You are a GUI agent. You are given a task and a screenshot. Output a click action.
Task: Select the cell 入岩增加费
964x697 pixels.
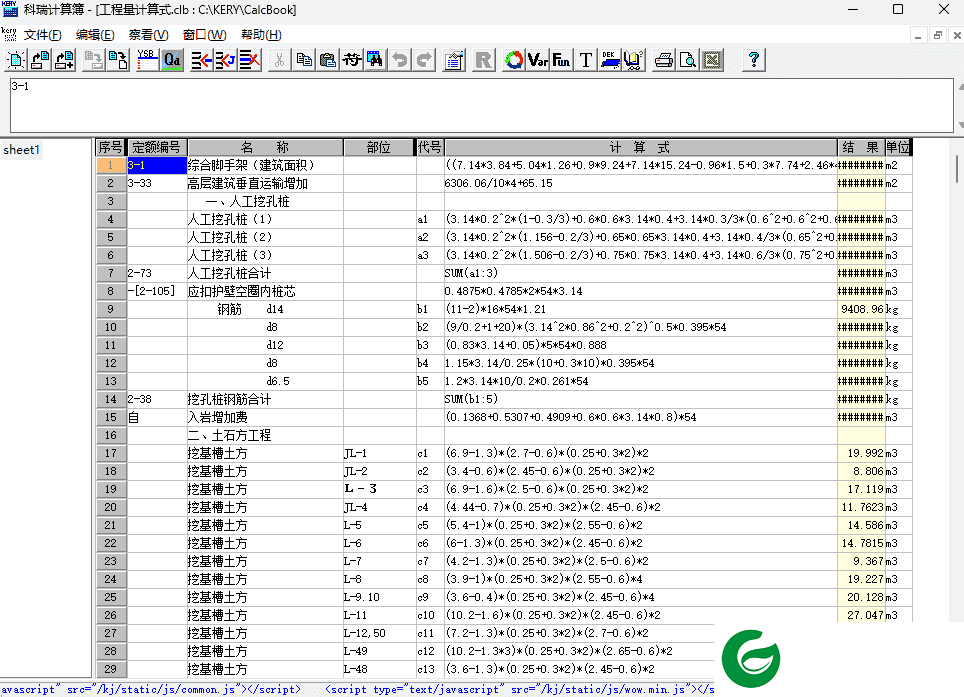click(265, 417)
